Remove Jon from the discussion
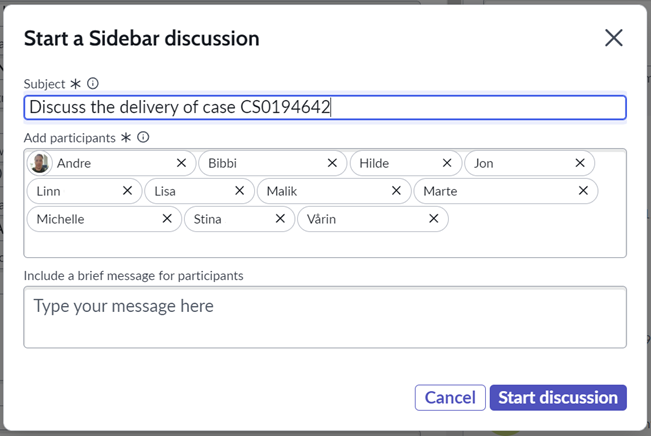Image resolution: width=651 pixels, height=436 pixels. pos(580,163)
